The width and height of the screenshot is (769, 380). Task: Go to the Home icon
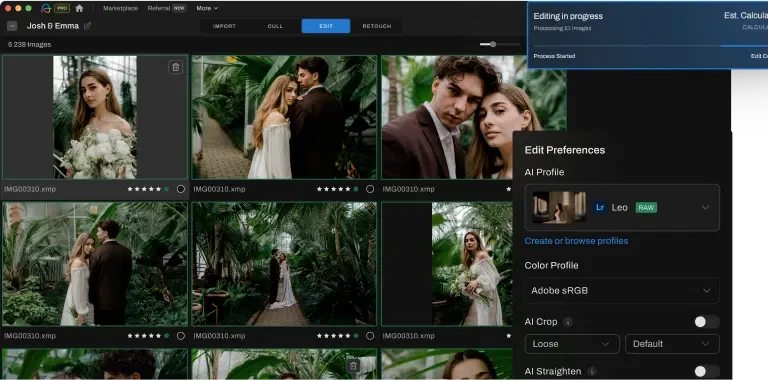tap(79, 8)
